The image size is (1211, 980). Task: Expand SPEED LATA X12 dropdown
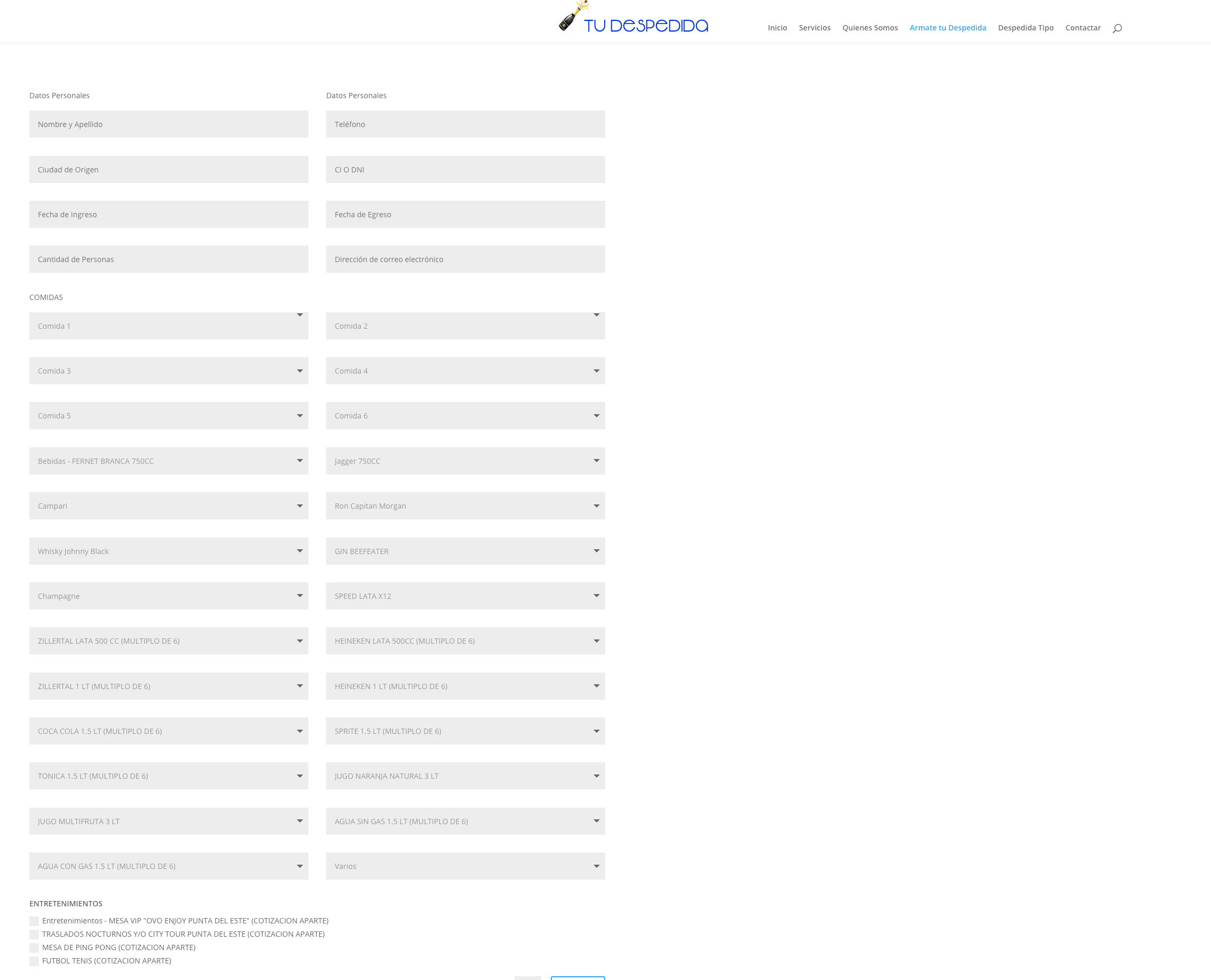click(465, 596)
